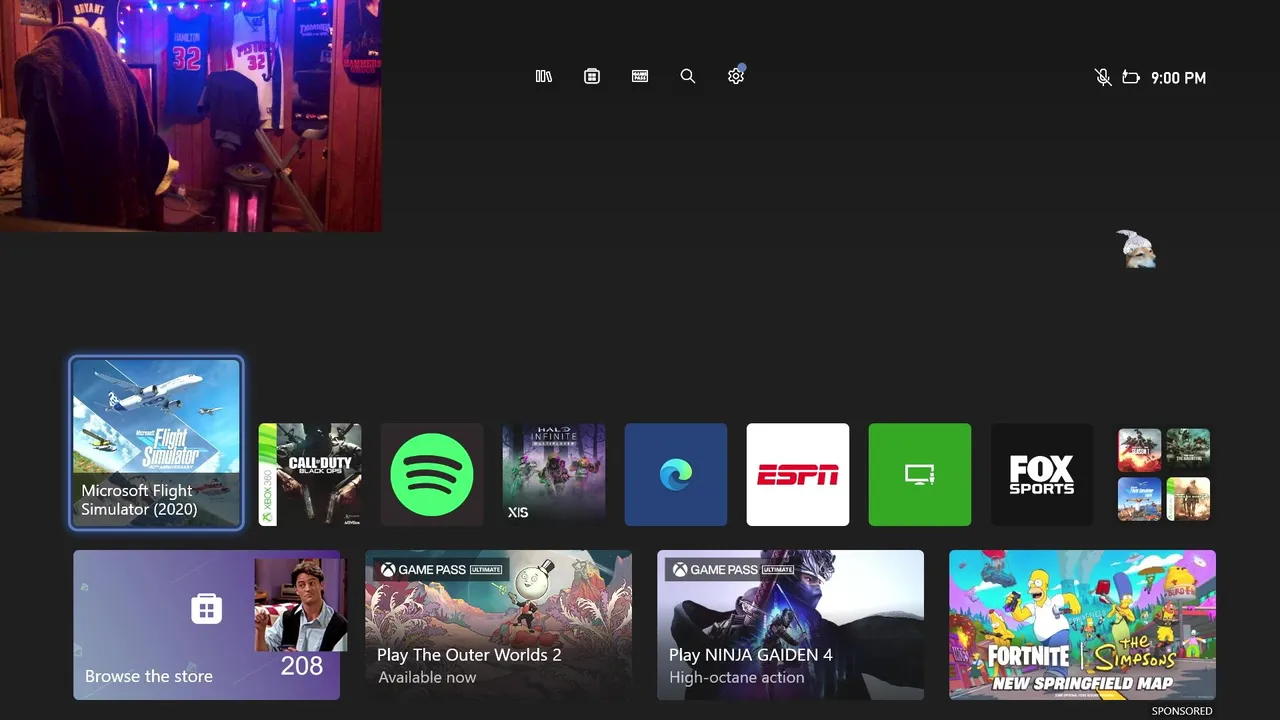This screenshot has width=1280, height=720.
Task: Open Fortnite Simpsons sponsored card
Action: tap(1082, 625)
